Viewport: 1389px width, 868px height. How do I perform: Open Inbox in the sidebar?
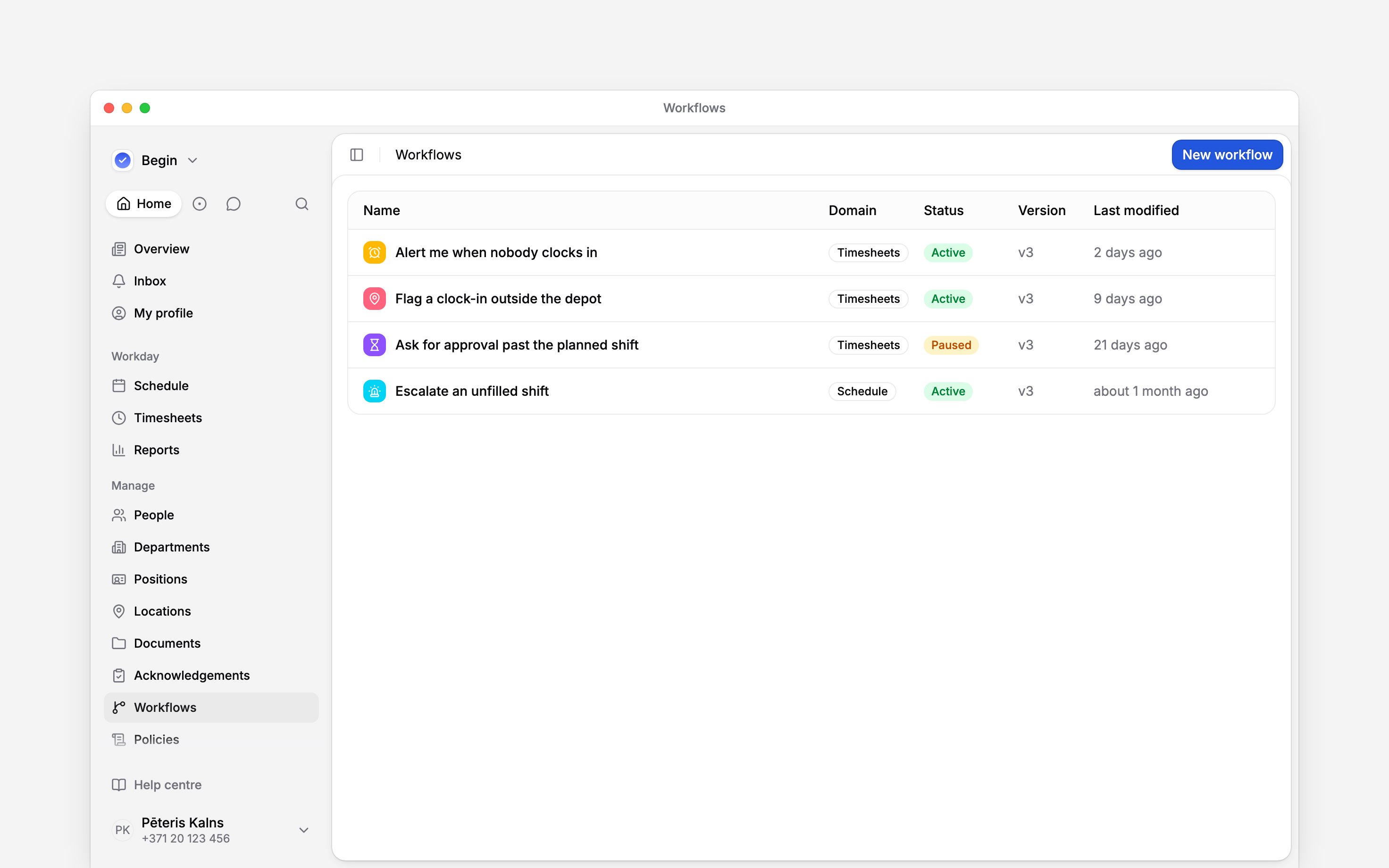point(211,281)
